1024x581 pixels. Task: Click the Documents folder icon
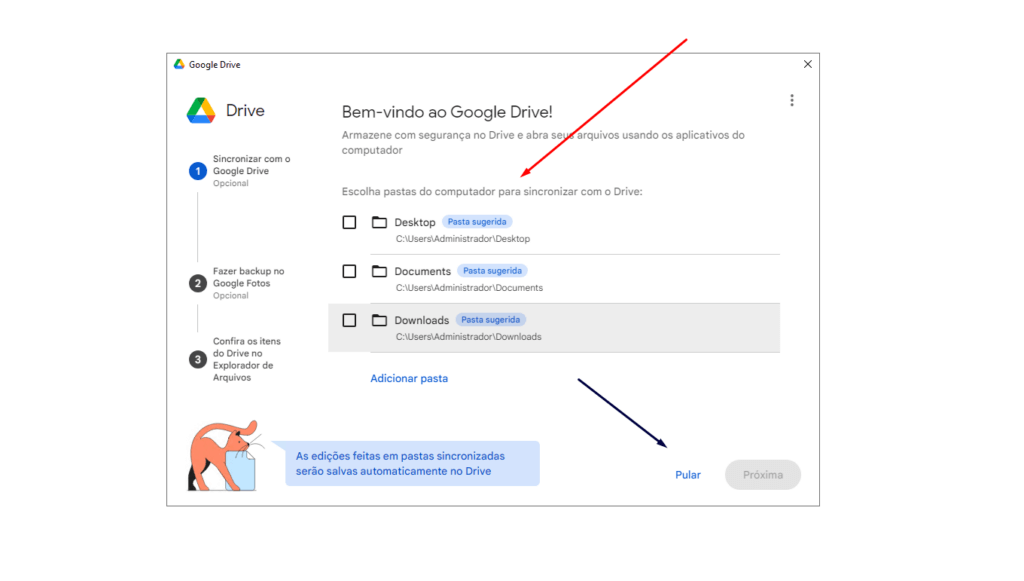[379, 271]
